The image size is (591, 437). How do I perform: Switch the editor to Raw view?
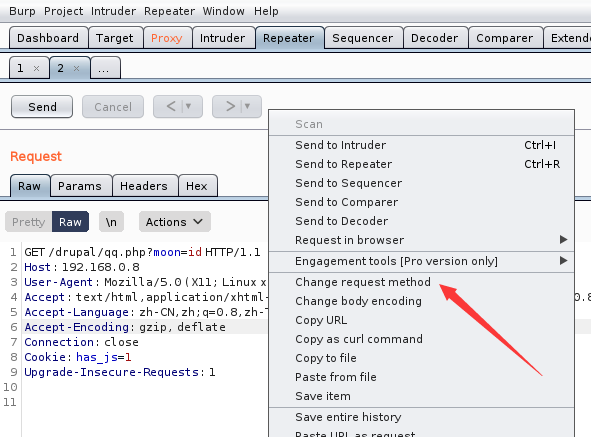click(70, 222)
